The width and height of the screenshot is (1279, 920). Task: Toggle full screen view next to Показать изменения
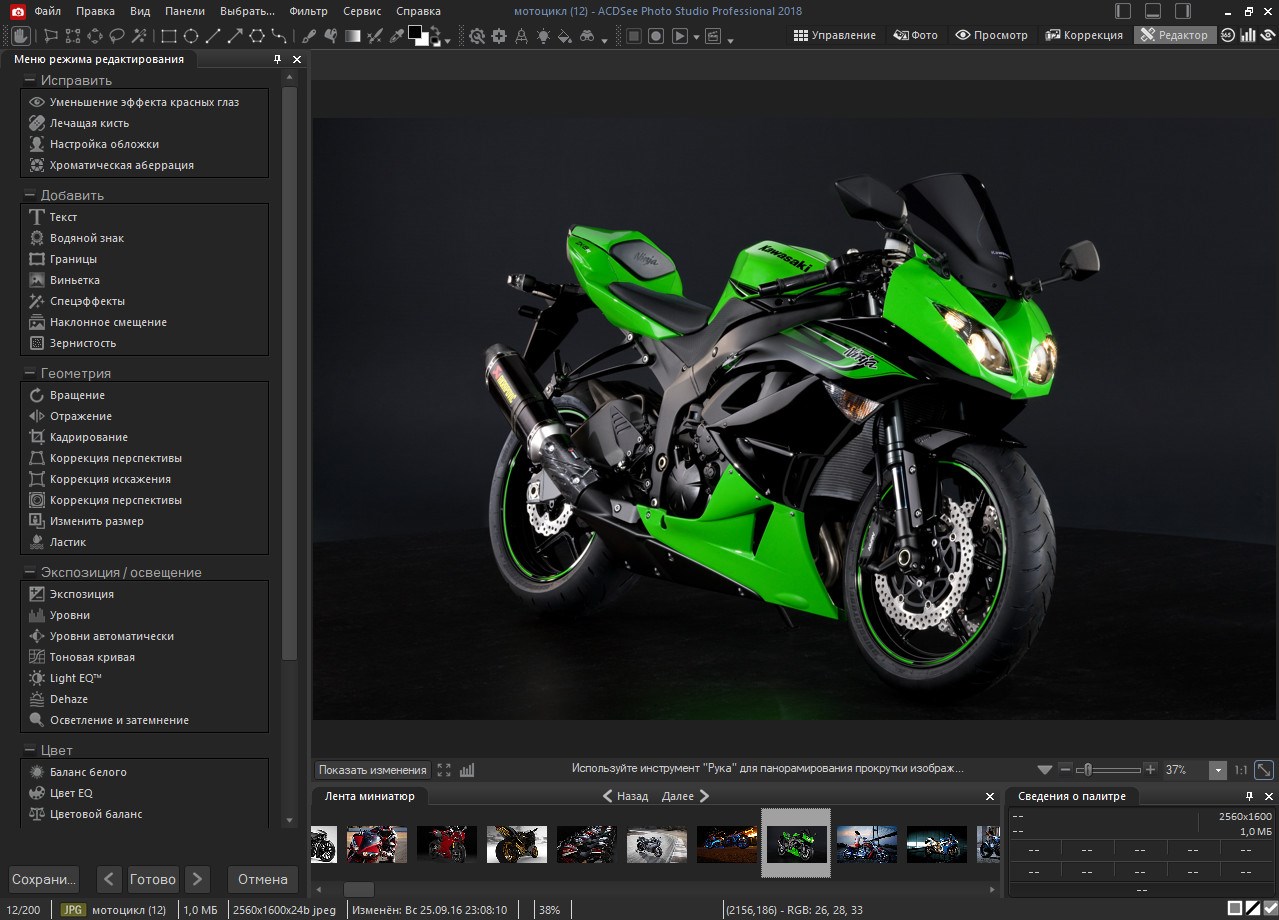pyautogui.click(x=444, y=770)
